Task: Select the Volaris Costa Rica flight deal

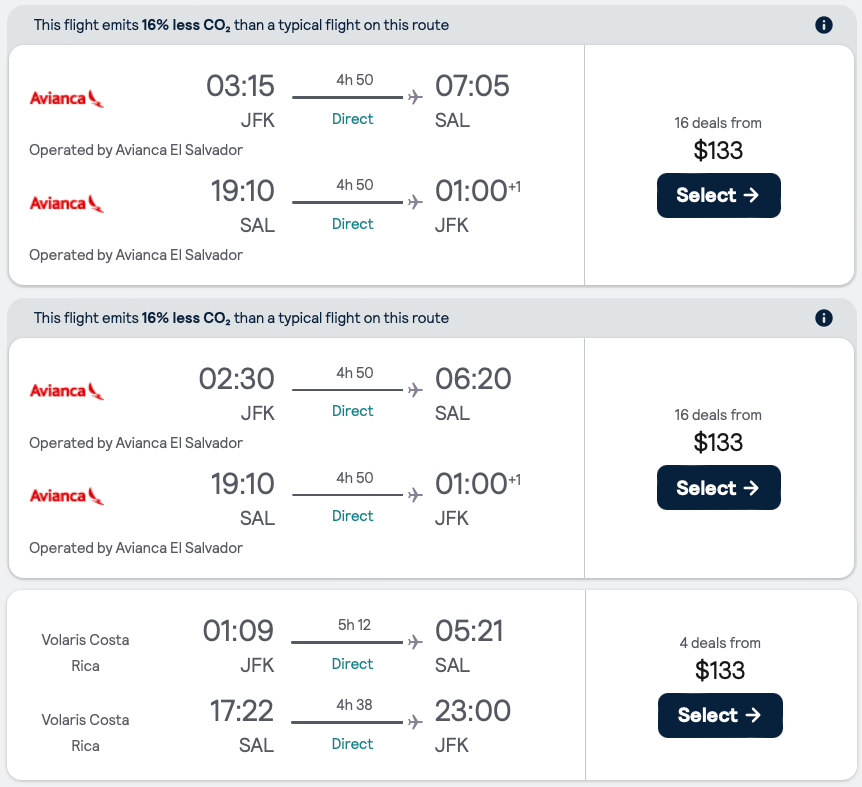Action: pyautogui.click(x=719, y=715)
